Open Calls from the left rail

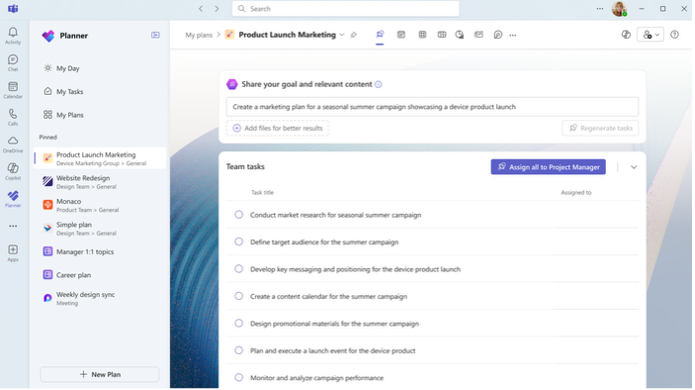click(13, 117)
